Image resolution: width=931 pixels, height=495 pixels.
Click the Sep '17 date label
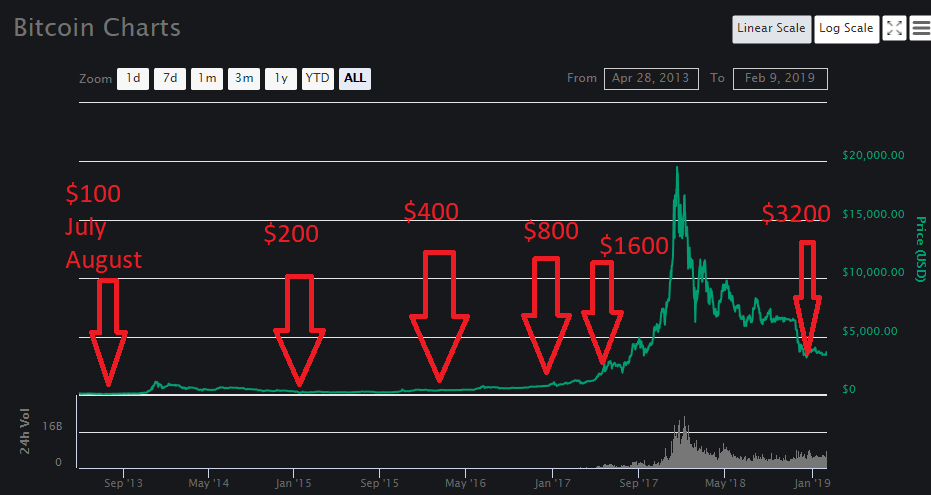(x=638, y=483)
